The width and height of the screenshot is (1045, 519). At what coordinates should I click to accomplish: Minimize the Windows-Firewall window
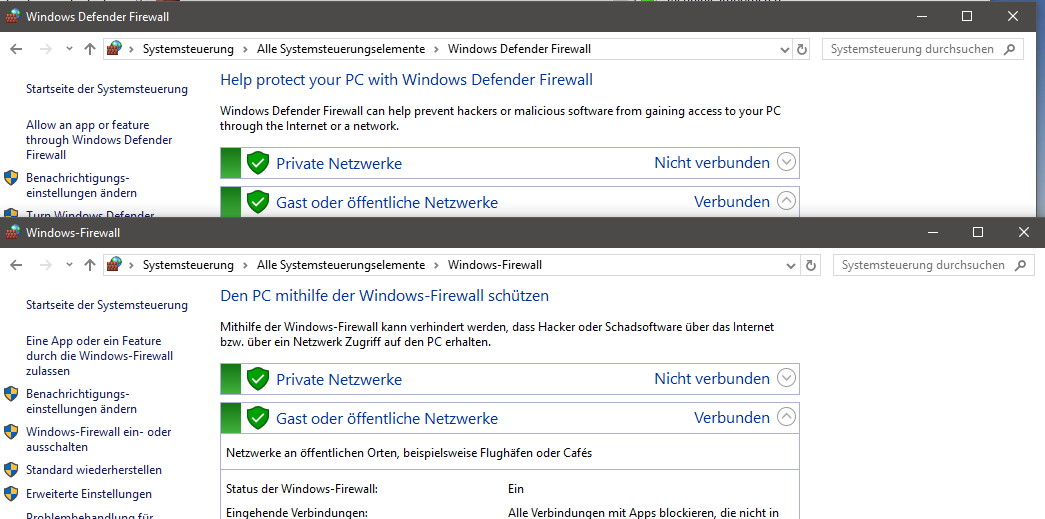tap(932, 232)
